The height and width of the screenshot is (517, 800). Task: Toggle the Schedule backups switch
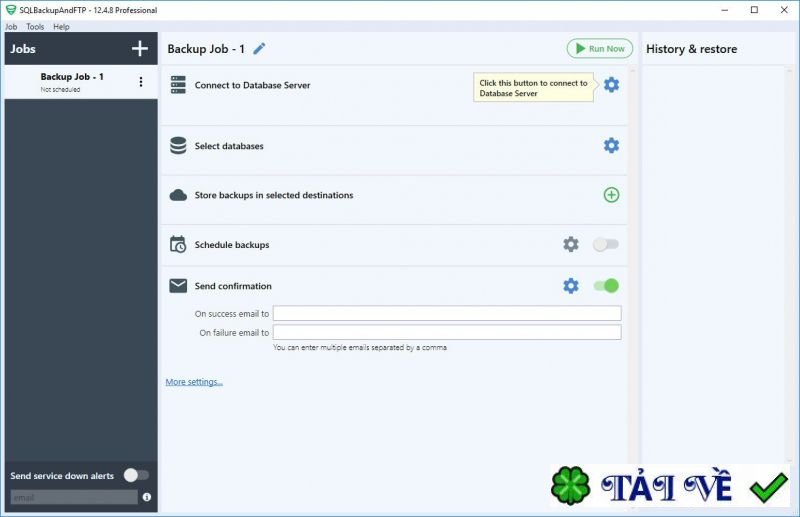606,244
